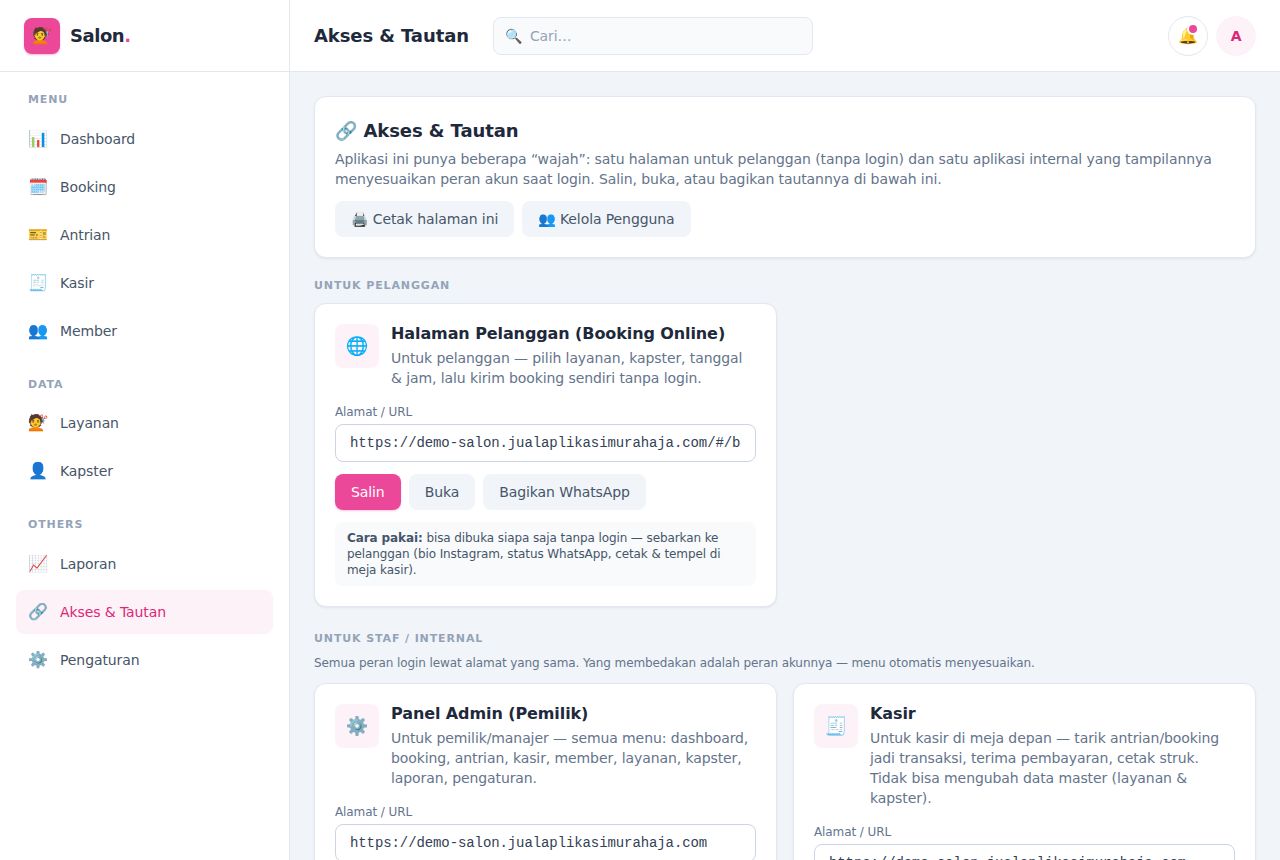The width and height of the screenshot is (1280, 860).
Task: Open the user avatar A menu
Action: [x=1236, y=36]
